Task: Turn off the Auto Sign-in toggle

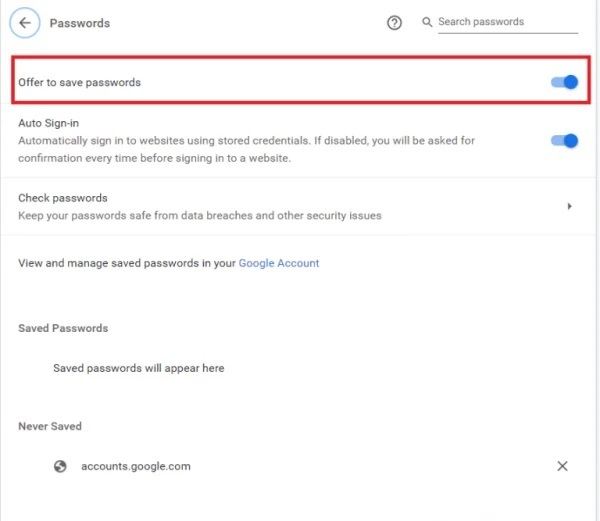Action: pyautogui.click(x=565, y=141)
